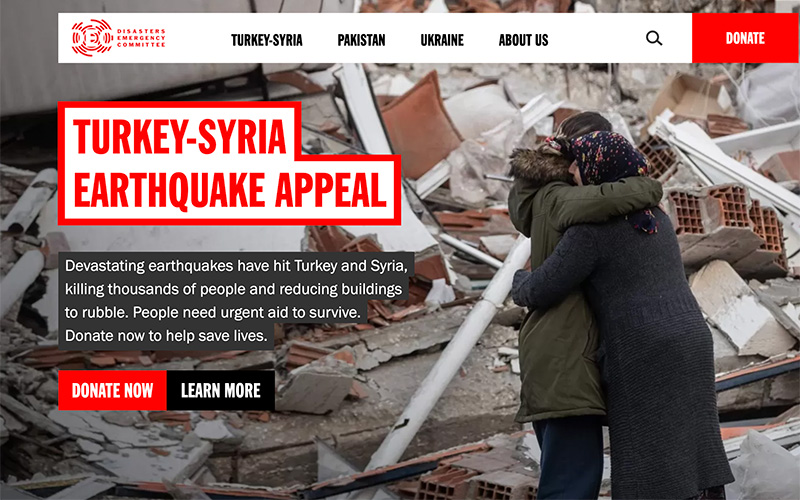Go to the Ukraine appeal page
Viewport: 800px width, 500px height.
[442, 40]
